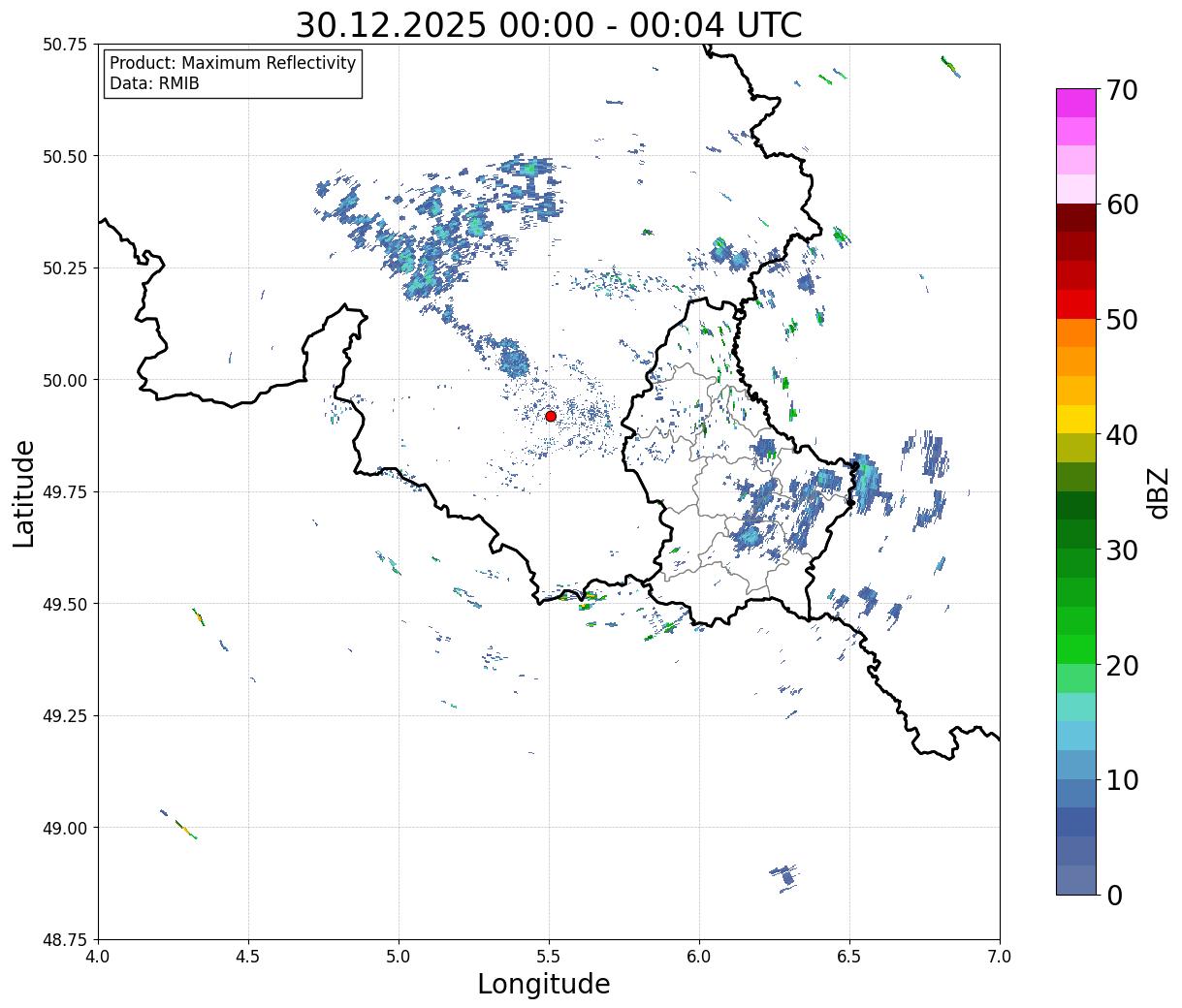Viewport: 1182px width, 1008px height.
Task: Click the latitude tick label '49.50'
Action: tap(65, 604)
